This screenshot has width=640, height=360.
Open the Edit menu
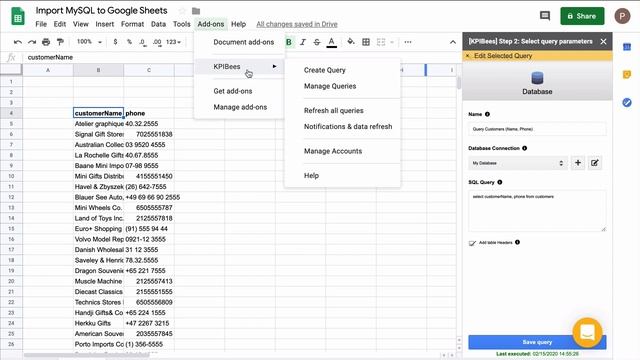(60, 24)
